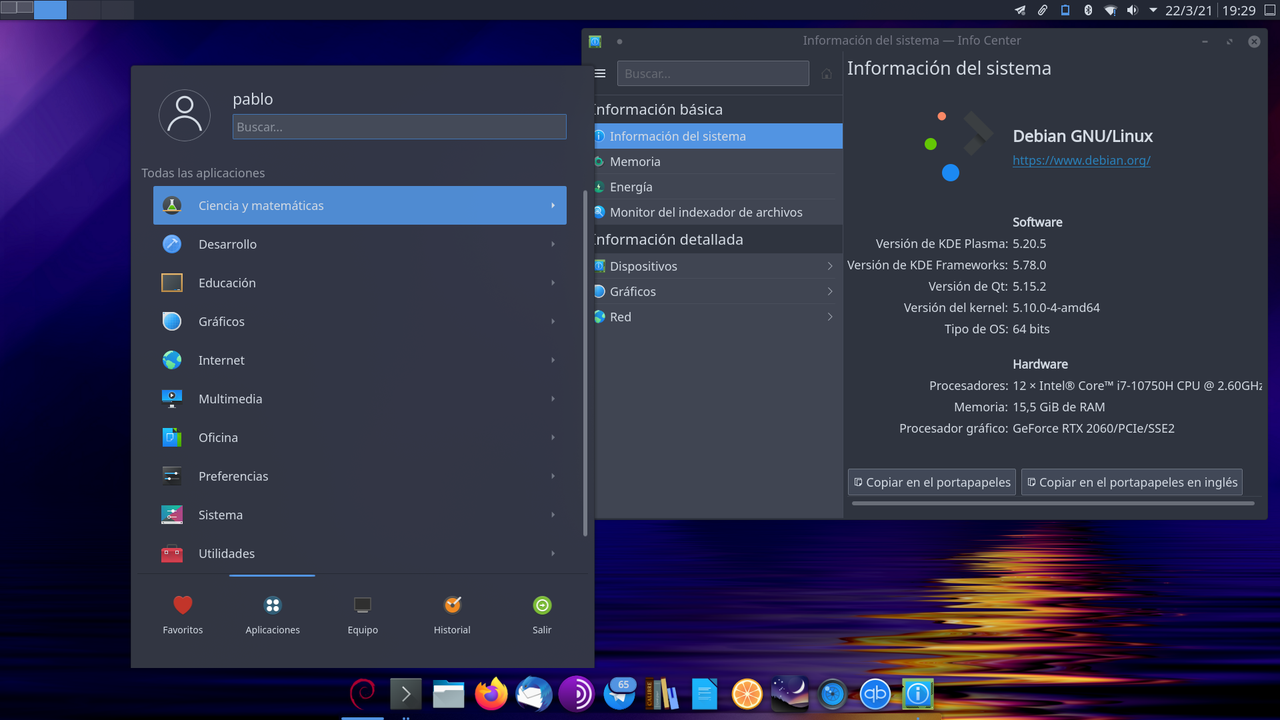Launch the orange slice app in dock

[x=747, y=693]
